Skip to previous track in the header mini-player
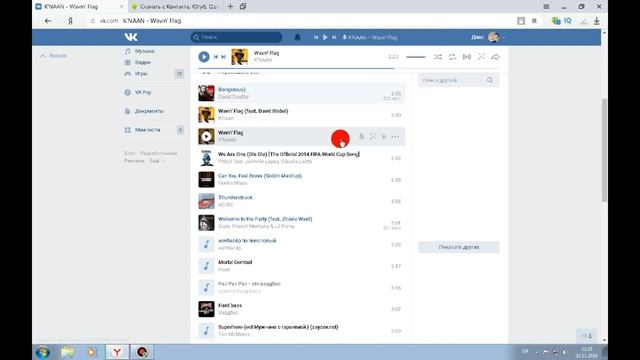Screen dimensions: 640x360 [316, 37]
